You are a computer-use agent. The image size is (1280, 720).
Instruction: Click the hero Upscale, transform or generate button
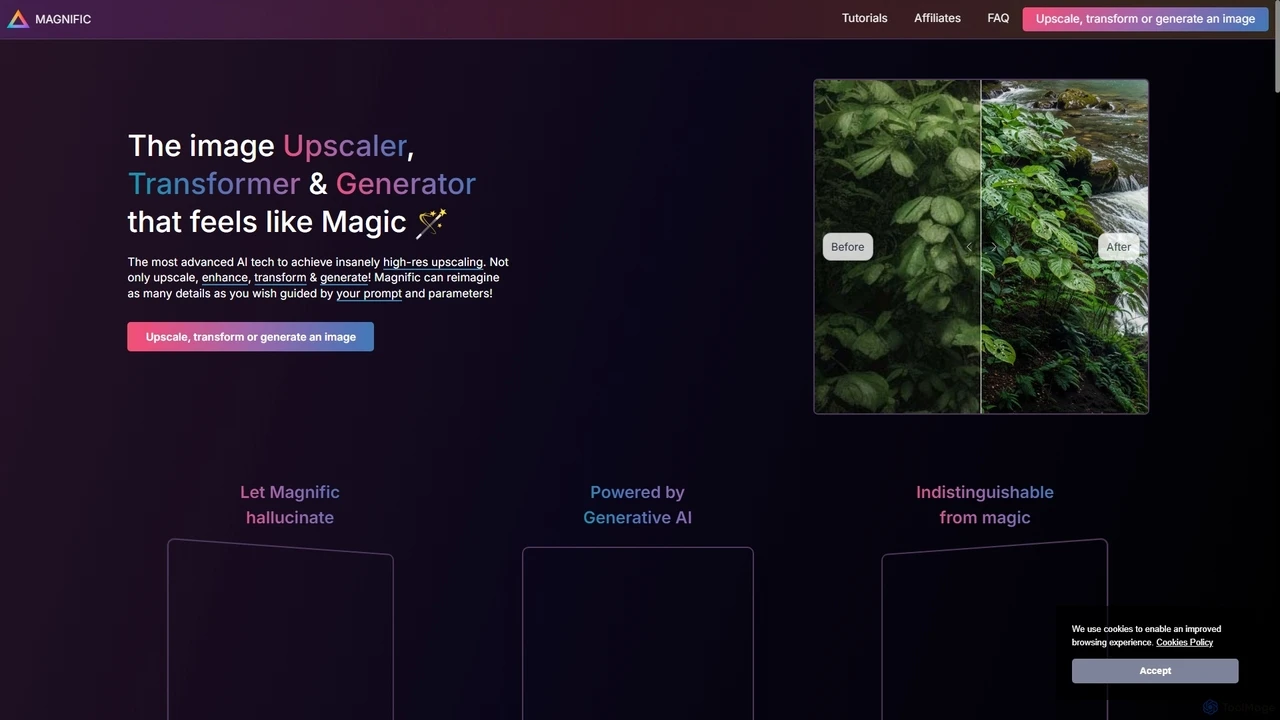(250, 337)
